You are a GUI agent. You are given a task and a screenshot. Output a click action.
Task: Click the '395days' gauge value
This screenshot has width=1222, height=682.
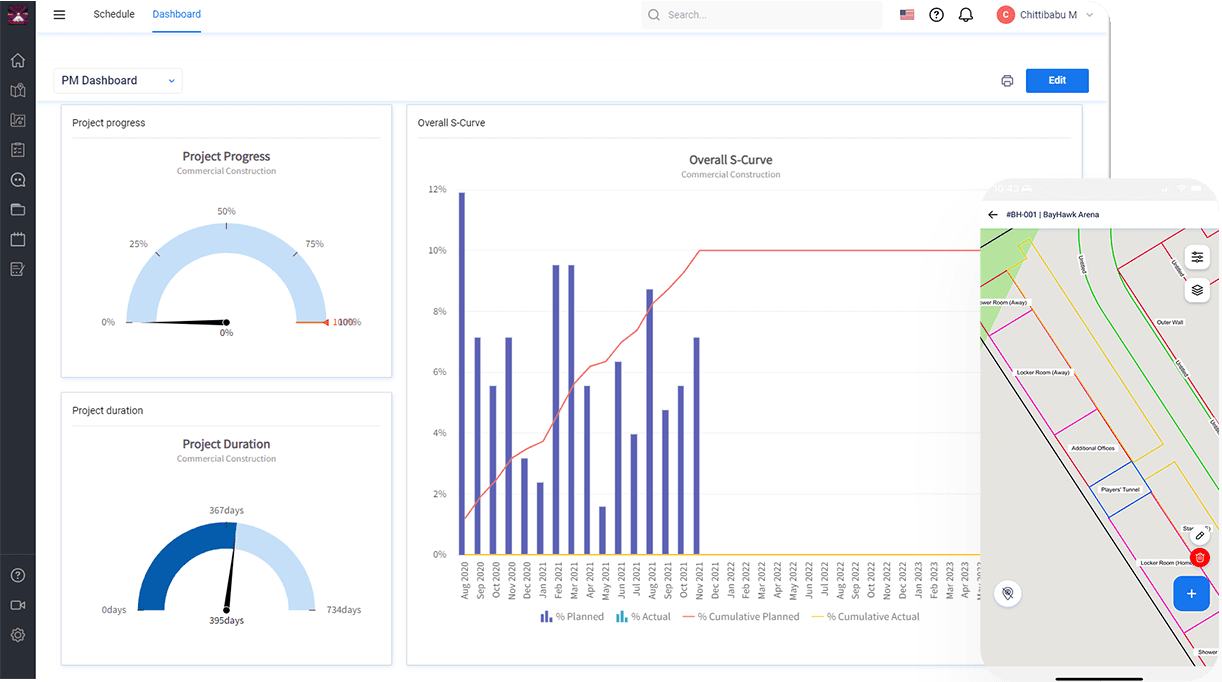[x=227, y=620]
